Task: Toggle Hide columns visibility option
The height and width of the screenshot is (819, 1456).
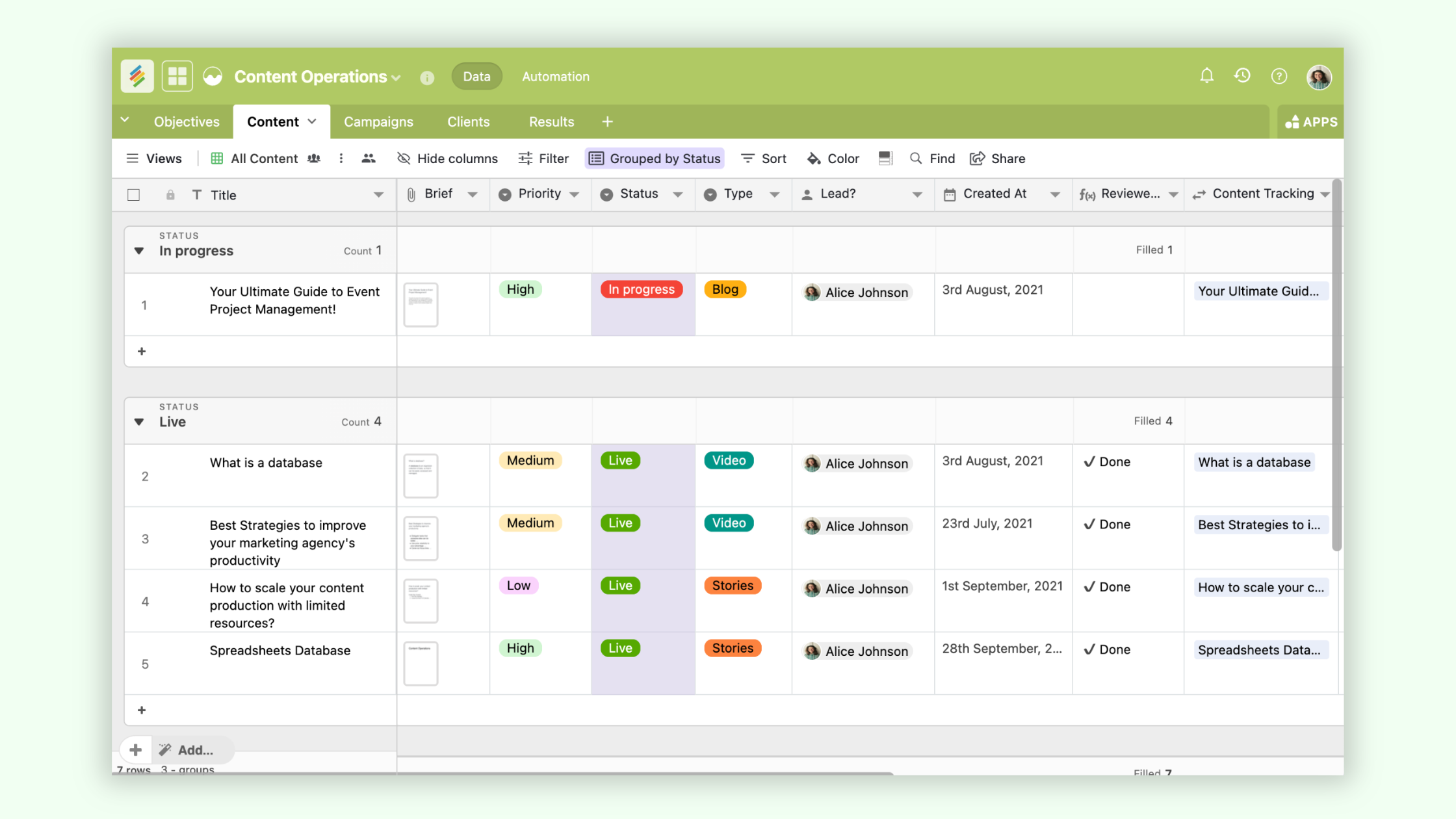Action: (x=447, y=159)
